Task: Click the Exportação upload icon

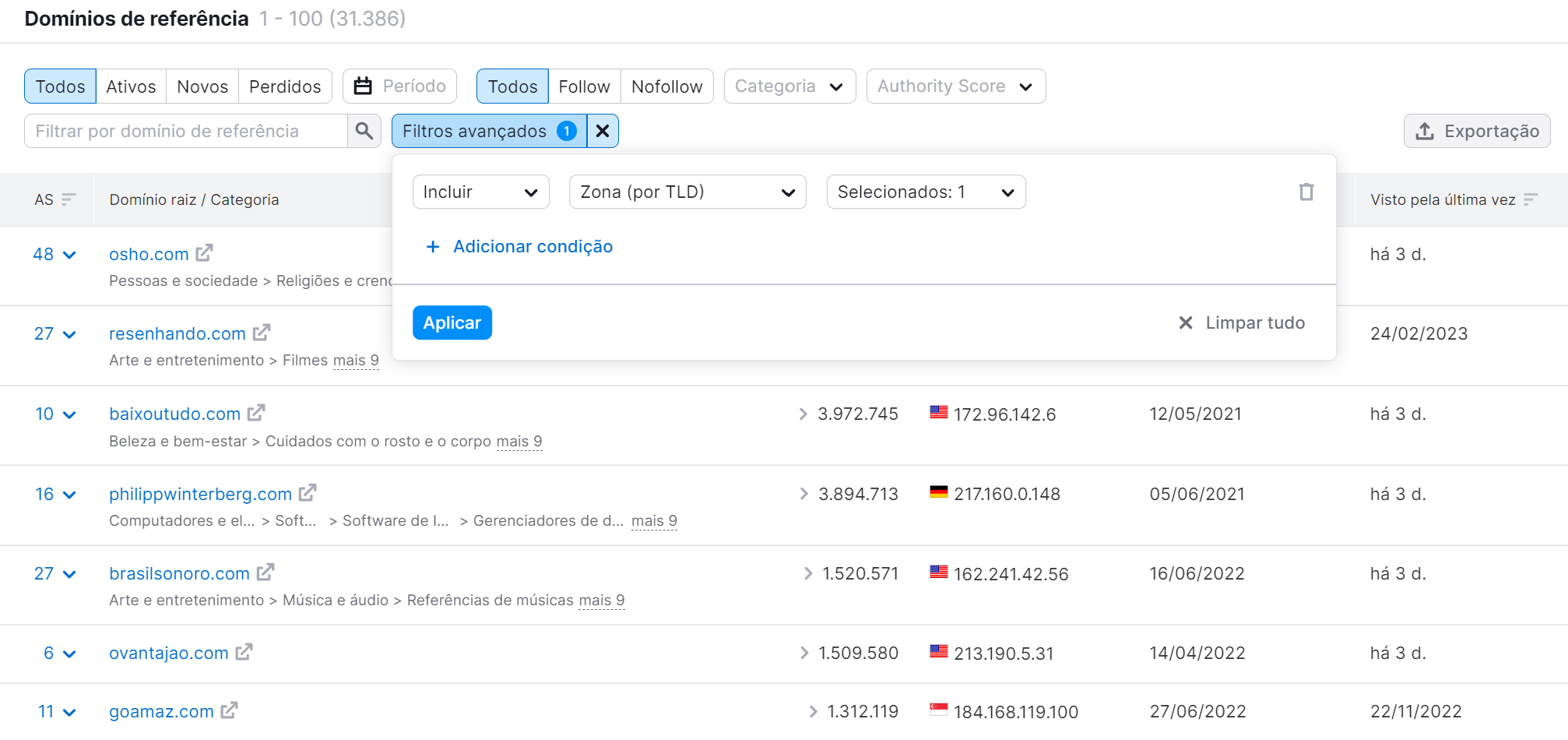Action: pos(1425,131)
